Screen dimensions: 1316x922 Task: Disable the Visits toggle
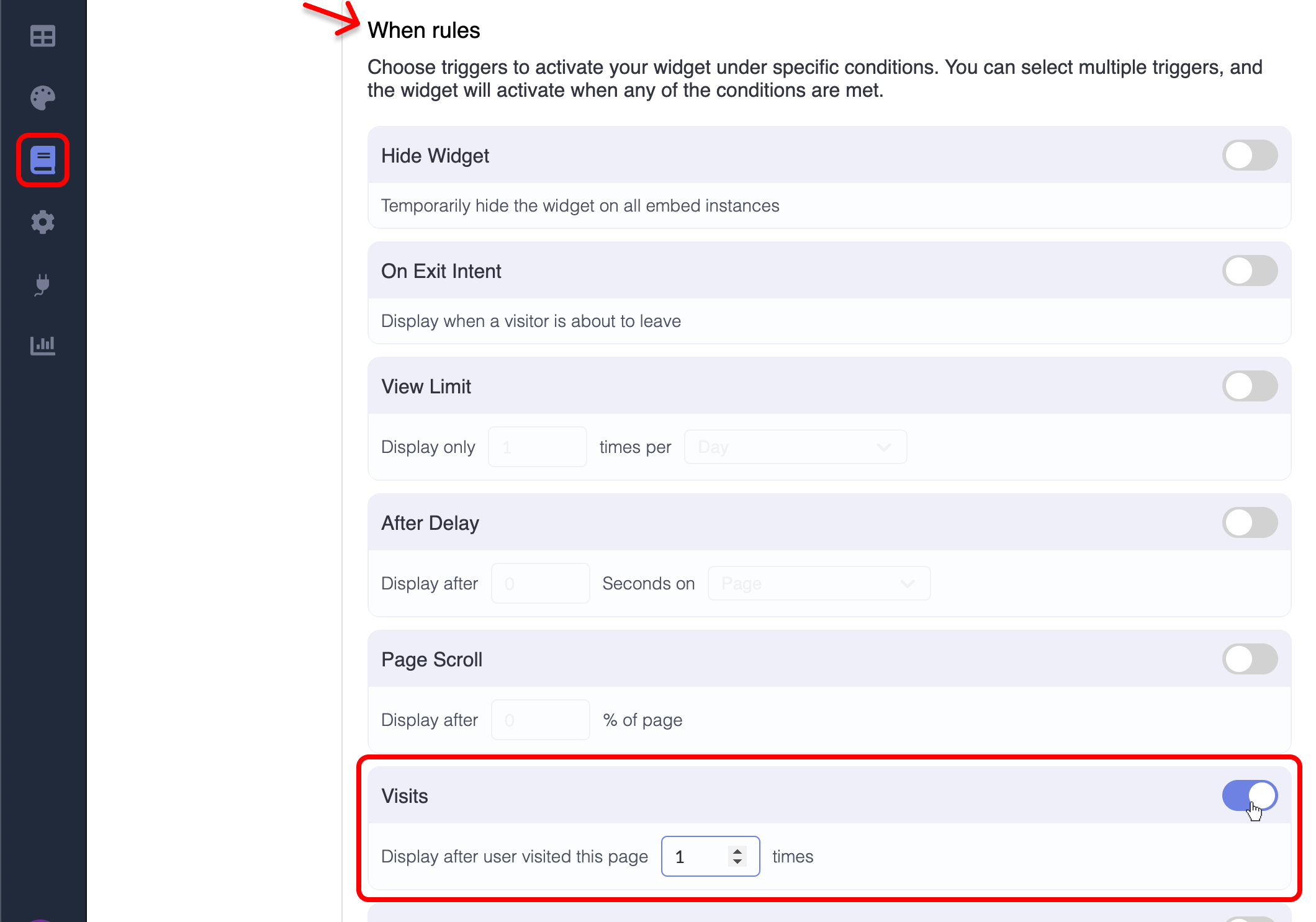click(x=1250, y=795)
